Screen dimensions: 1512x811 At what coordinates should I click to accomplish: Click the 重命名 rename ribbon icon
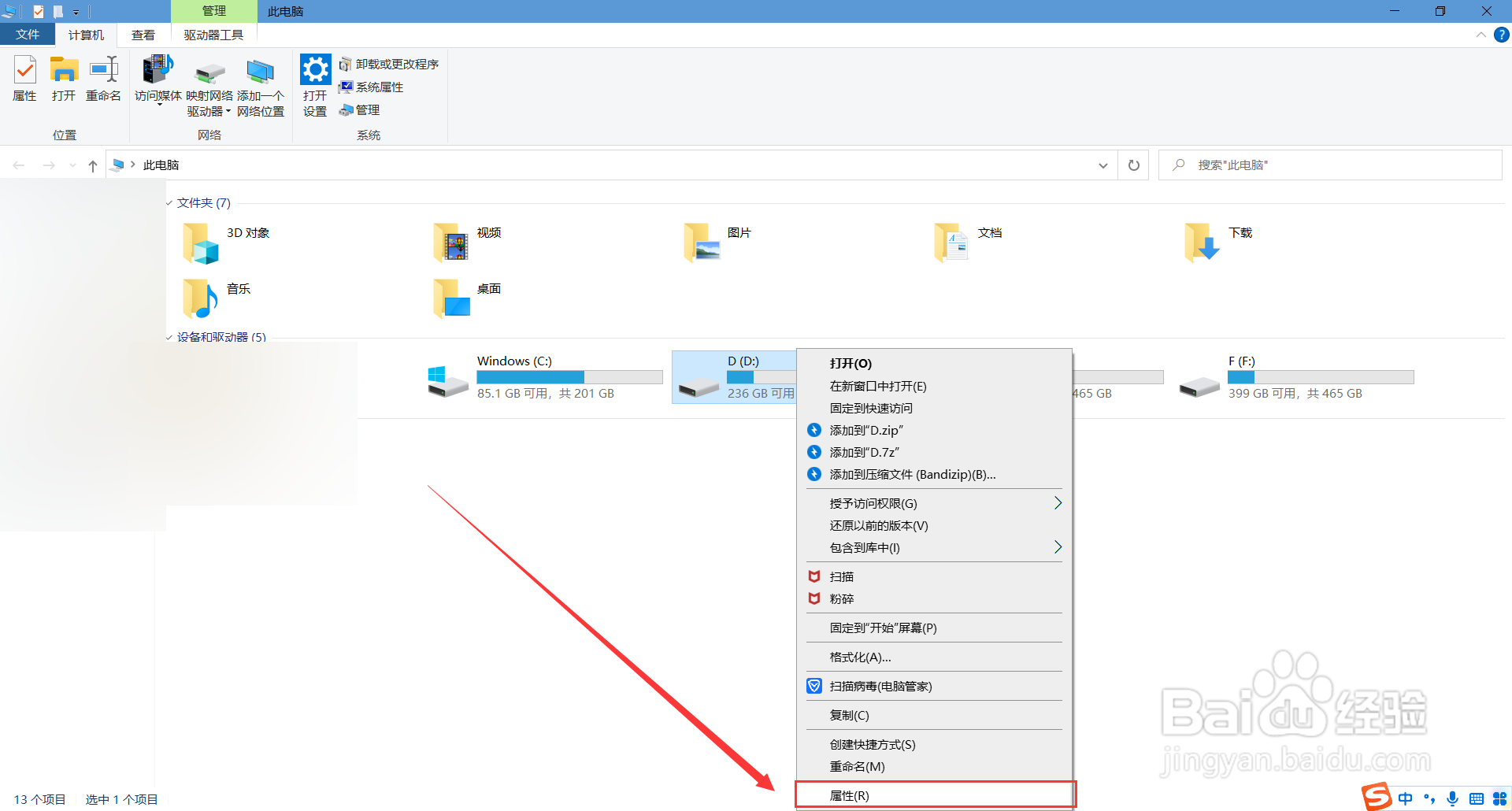coord(103,79)
